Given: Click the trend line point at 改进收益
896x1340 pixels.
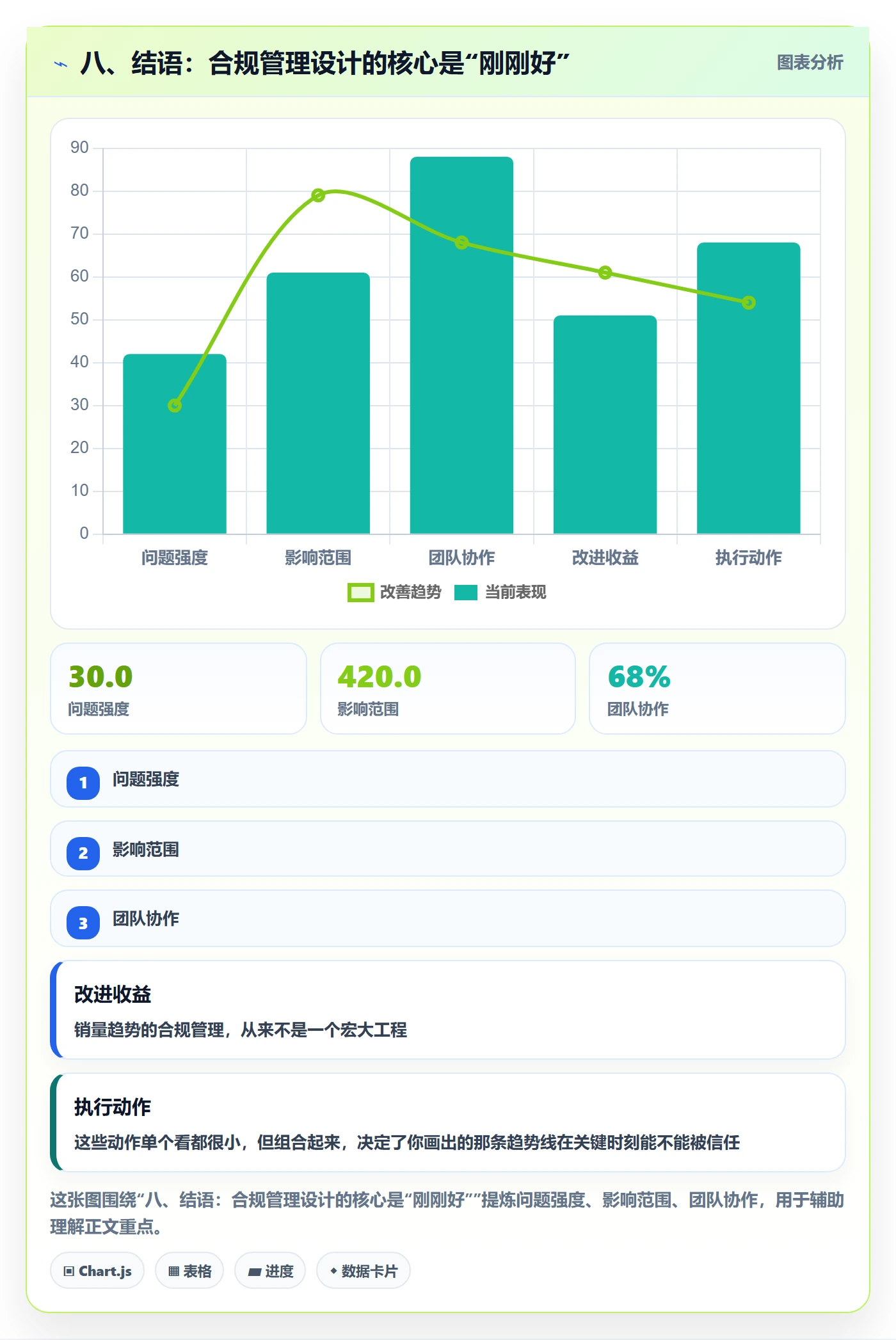Looking at the screenshot, I should point(605,273).
